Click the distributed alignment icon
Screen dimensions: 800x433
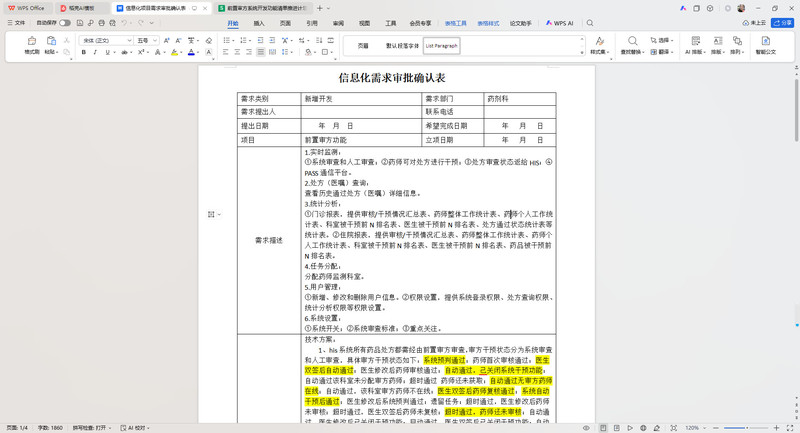click(x=272, y=52)
